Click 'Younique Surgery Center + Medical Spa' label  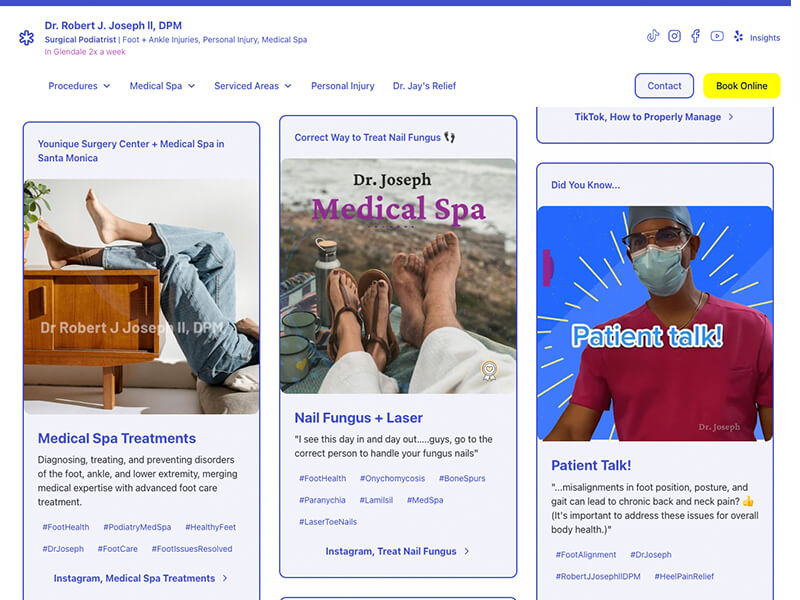tap(131, 151)
